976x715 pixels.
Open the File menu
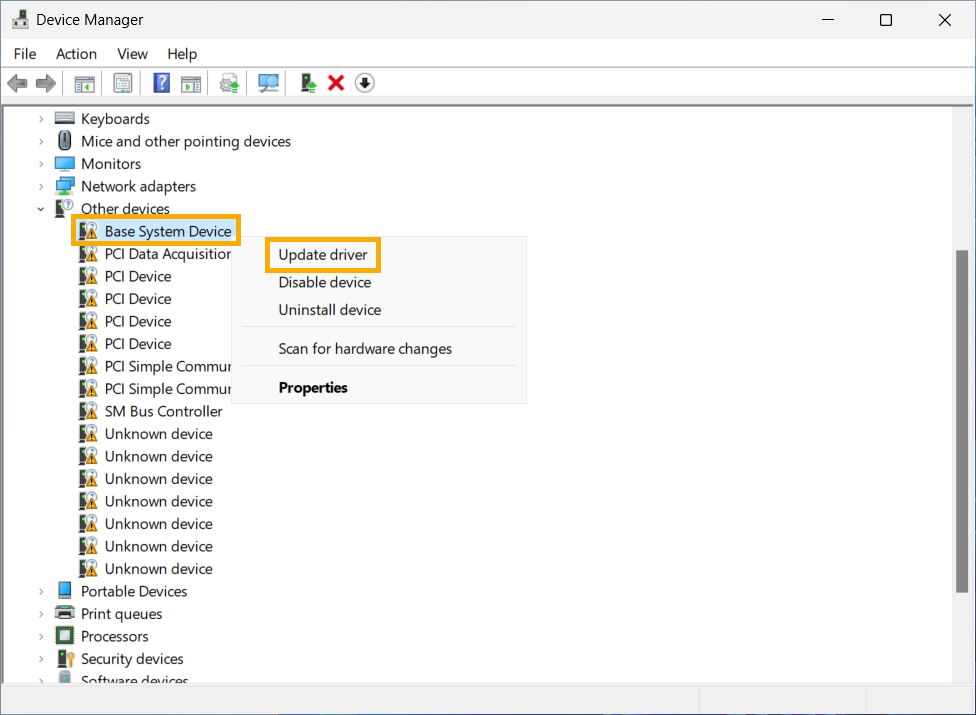(25, 54)
